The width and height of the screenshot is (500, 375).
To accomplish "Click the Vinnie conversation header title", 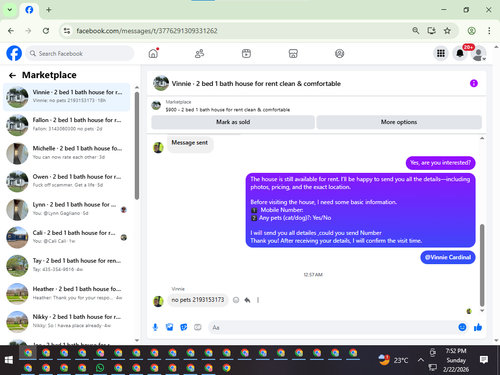I will [x=256, y=84].
